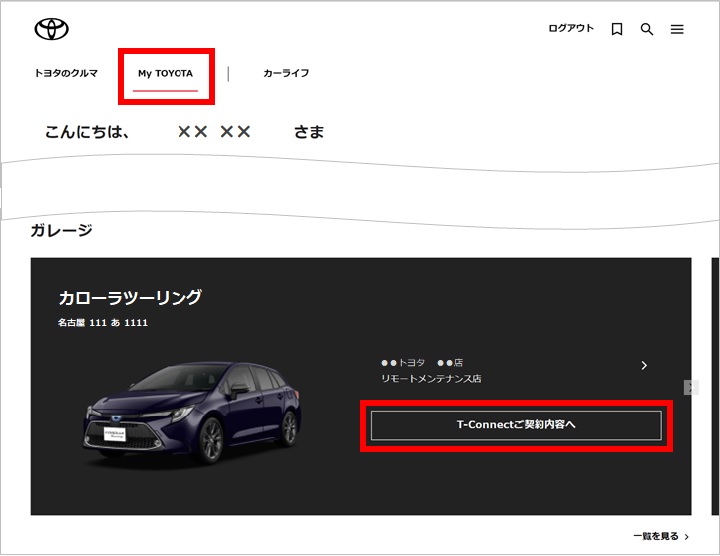Open the search magnifier icon

[647, 29]
